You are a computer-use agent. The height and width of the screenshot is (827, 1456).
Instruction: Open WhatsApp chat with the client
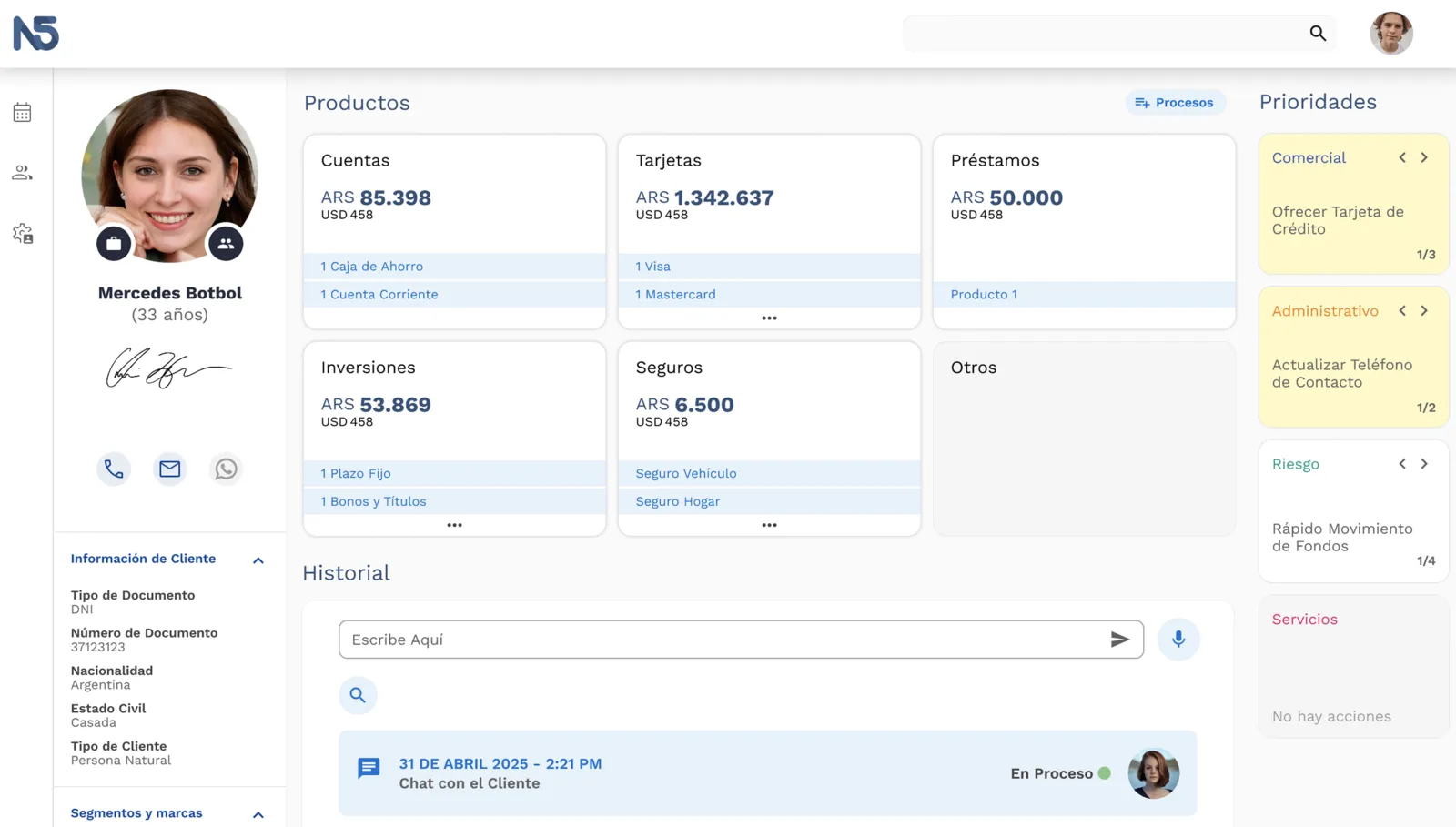coord(226,469)
